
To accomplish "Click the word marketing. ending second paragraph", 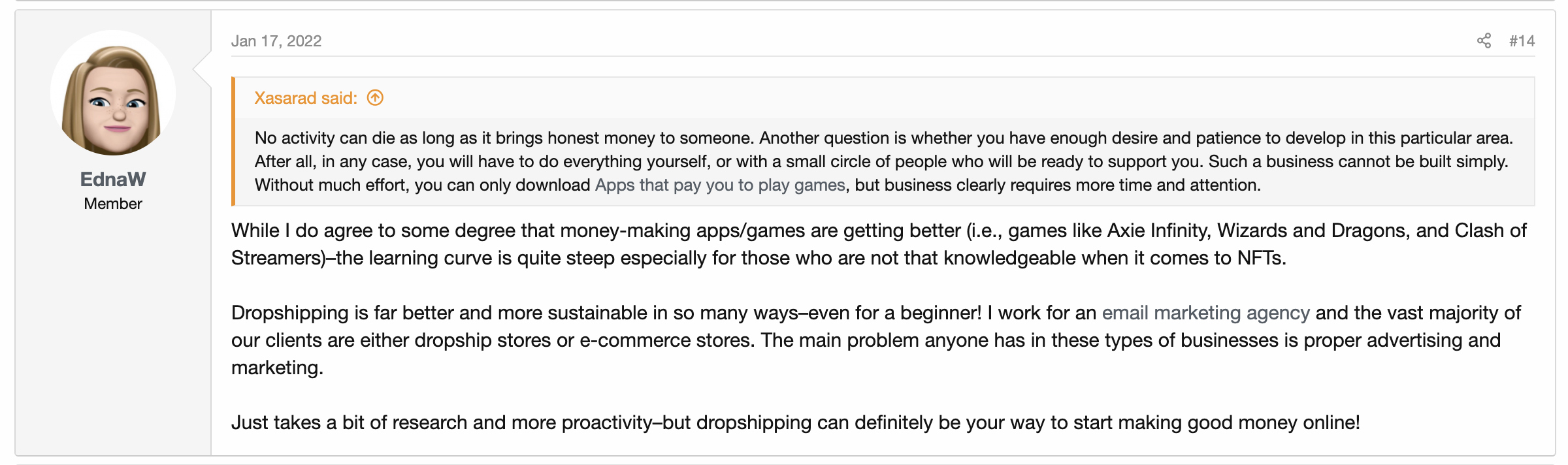I will coord(277,368).
